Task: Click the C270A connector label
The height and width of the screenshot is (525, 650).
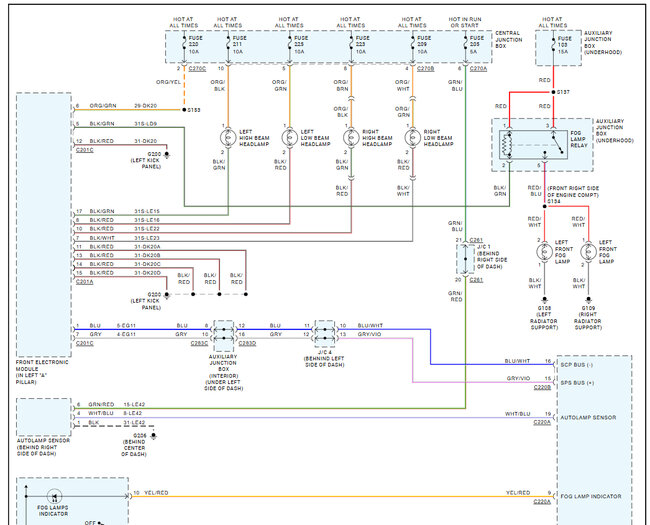Action: pos(478,69)
